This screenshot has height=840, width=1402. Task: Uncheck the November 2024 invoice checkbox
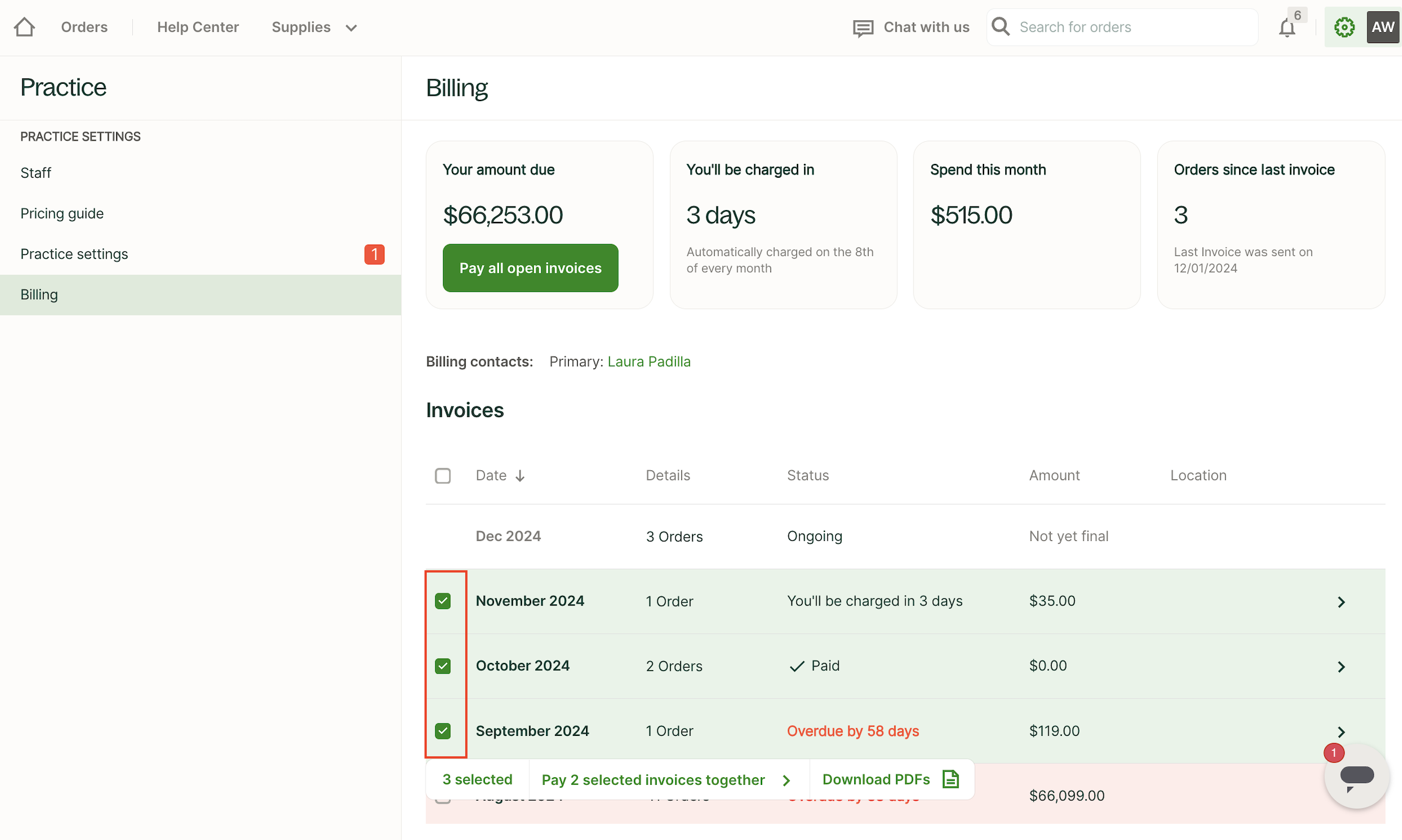443,601
